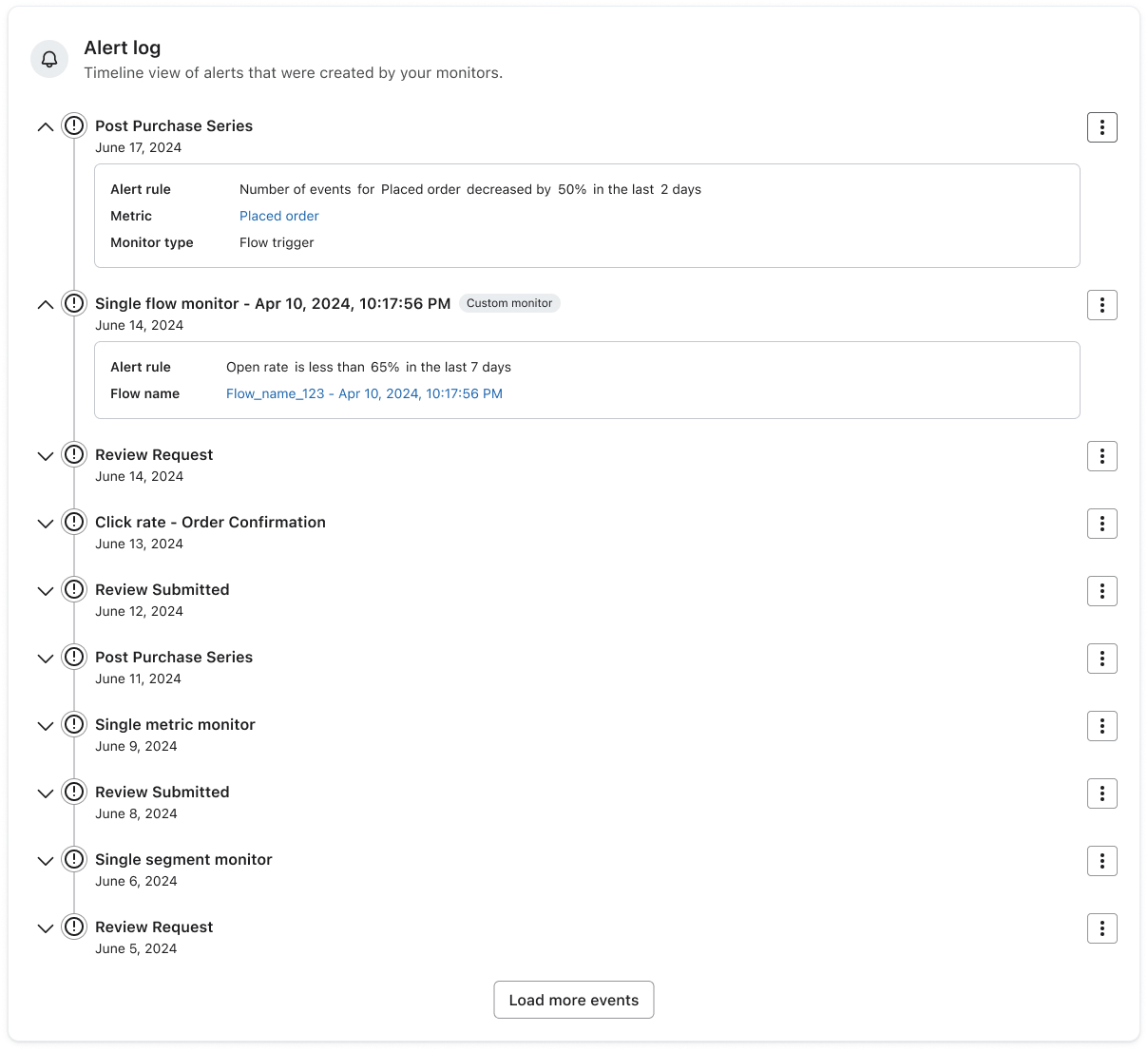Image resolution: width=1148 pixels, height=1051 pixels.
Task: Click the alert icon on Single segment monitor
Action: pyautogui.click(x=74, y=859)
